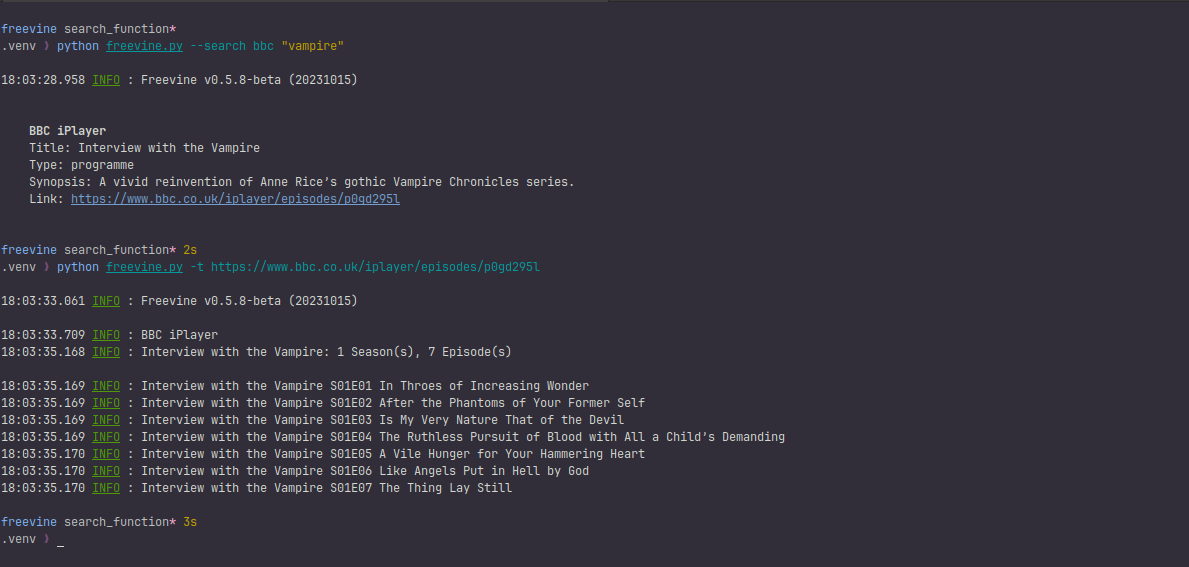Click the INFO tag at 18:03:28.958
This screenshot has height=567, width=1189.
[x=105, y=80]
